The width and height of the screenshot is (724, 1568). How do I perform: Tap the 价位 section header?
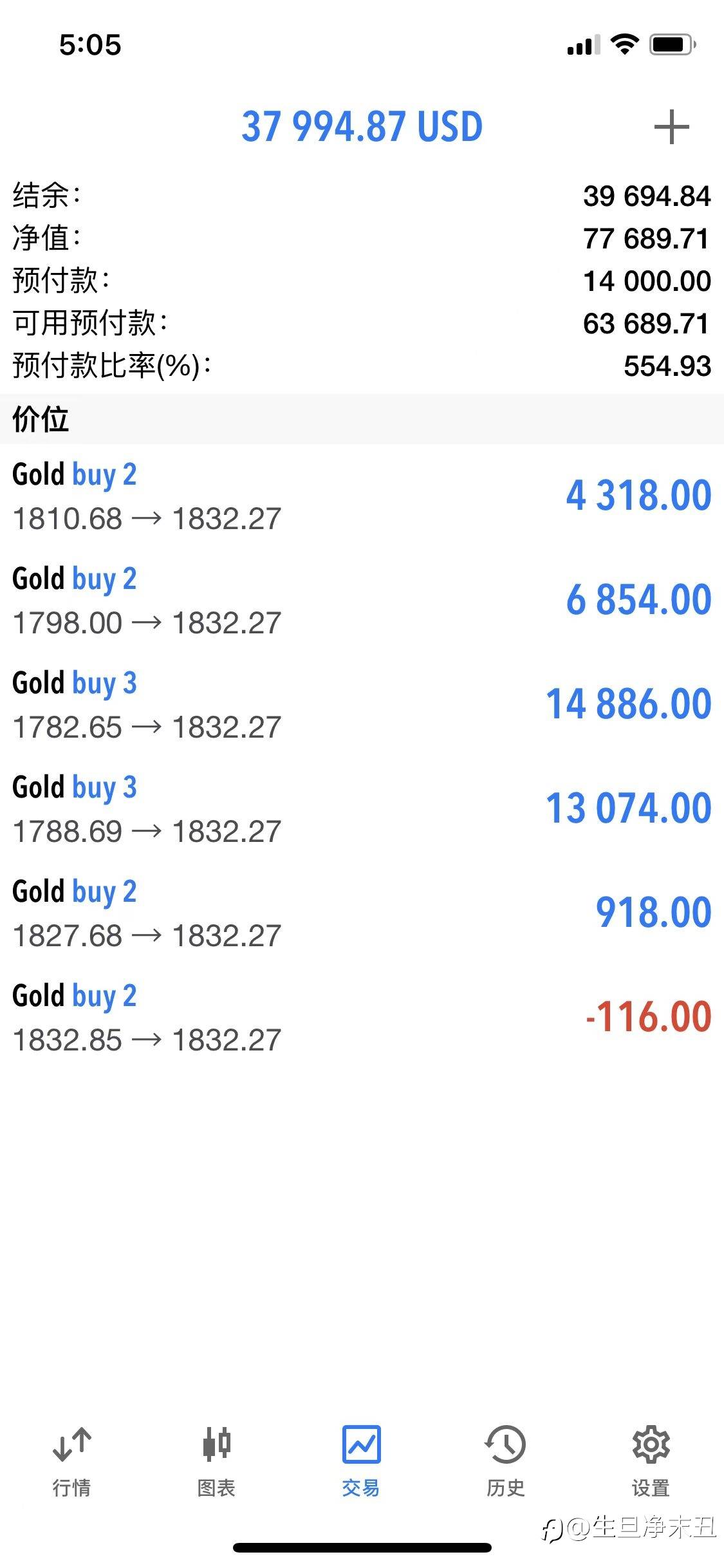[x=41, y=419]
